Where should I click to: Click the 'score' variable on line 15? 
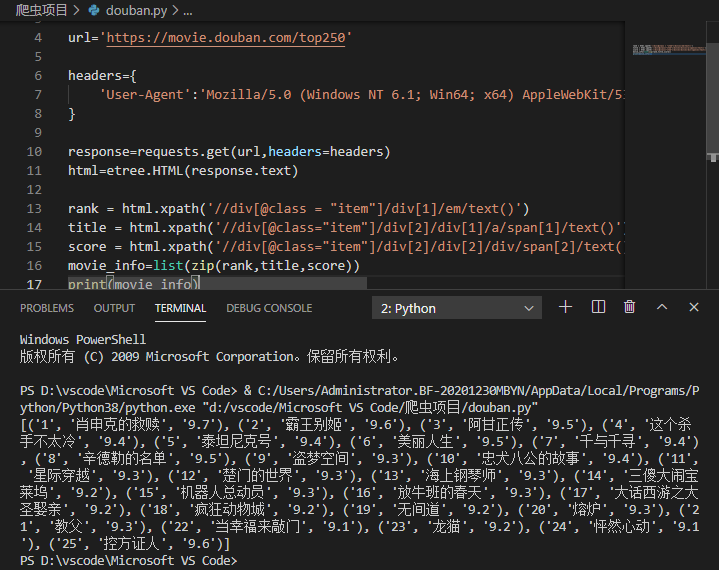87,247
